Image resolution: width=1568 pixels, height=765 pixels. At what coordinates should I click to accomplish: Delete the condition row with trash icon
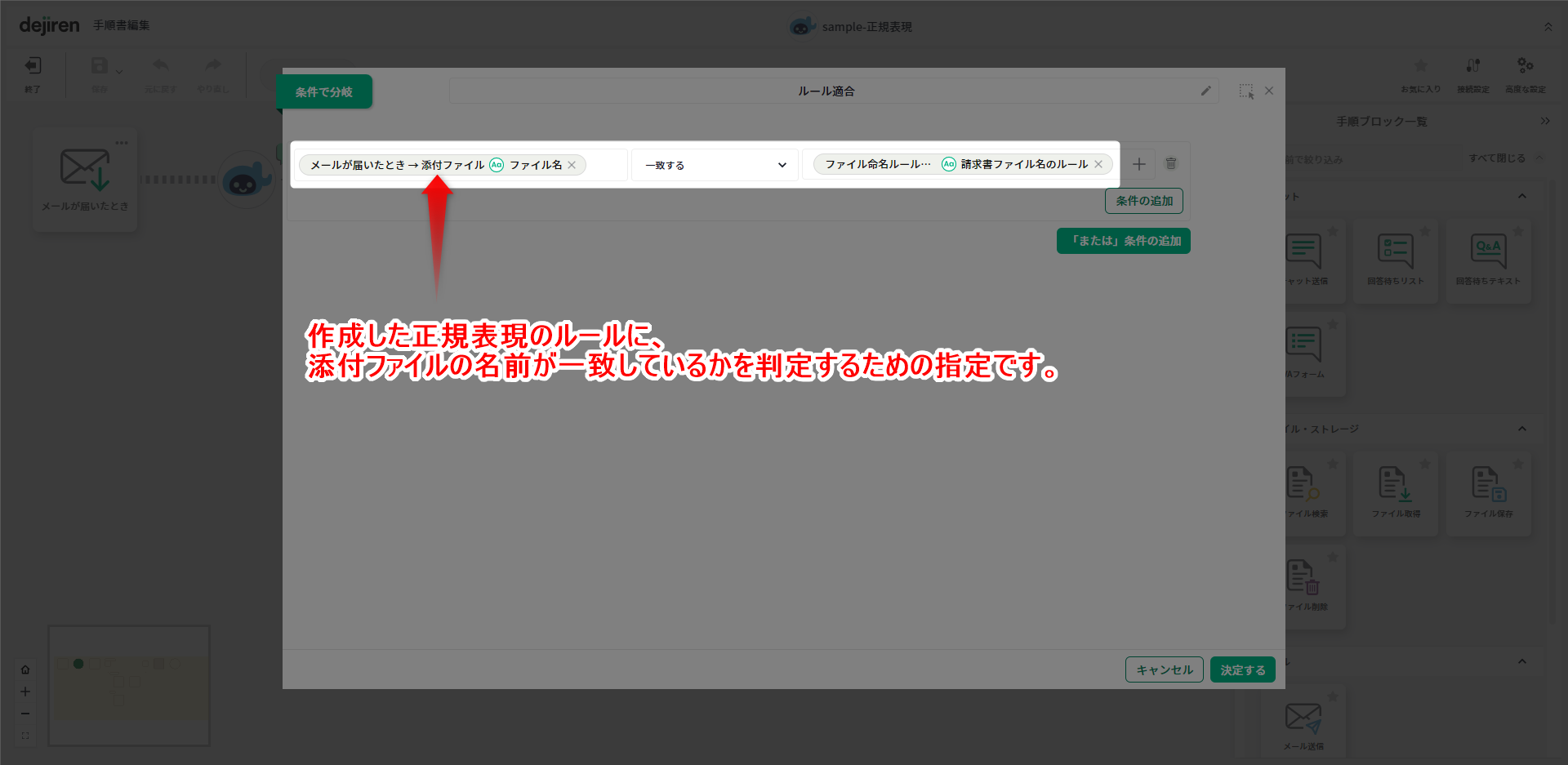pyautogui.click(x=1171, y=163)
